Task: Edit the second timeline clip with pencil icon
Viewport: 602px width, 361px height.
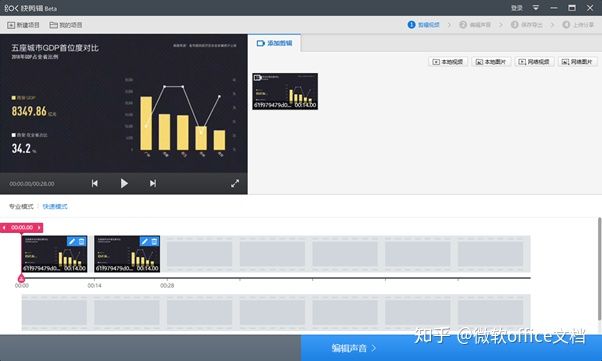Action: click(x=144, y=241)
